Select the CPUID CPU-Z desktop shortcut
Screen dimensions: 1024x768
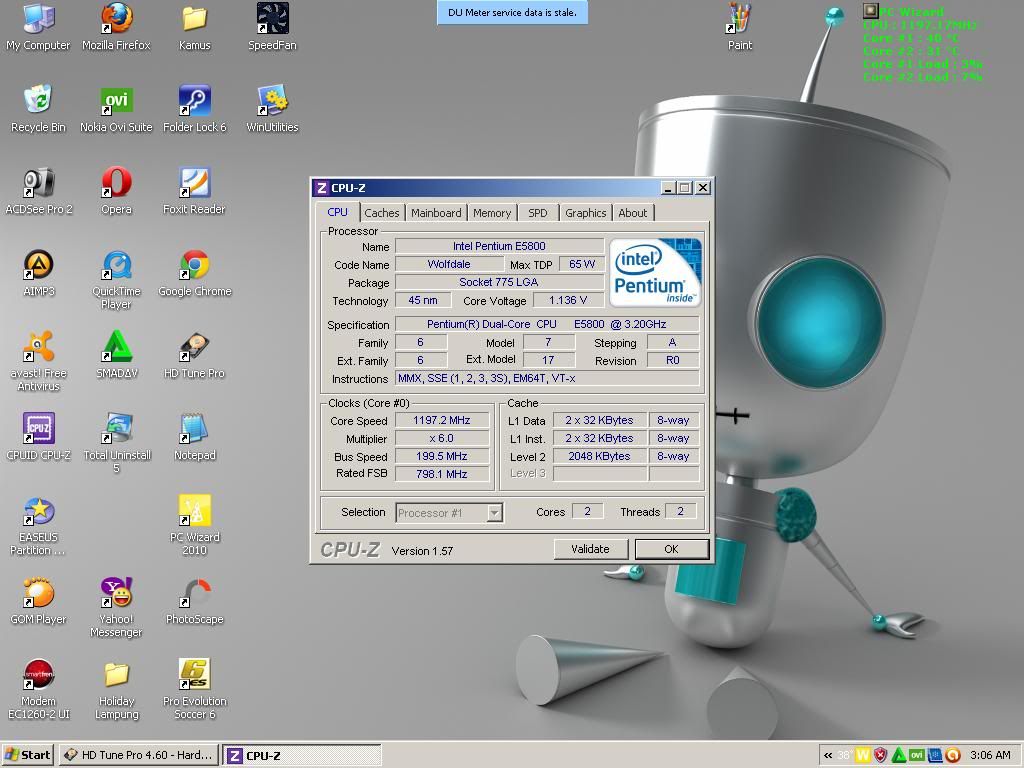coord(39,437)
